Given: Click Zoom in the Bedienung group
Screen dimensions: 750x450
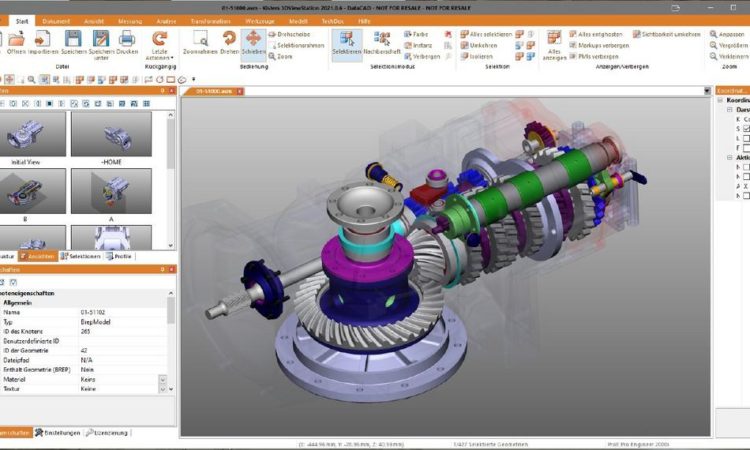Looking at the screenshot, I should tap(280, 56).
